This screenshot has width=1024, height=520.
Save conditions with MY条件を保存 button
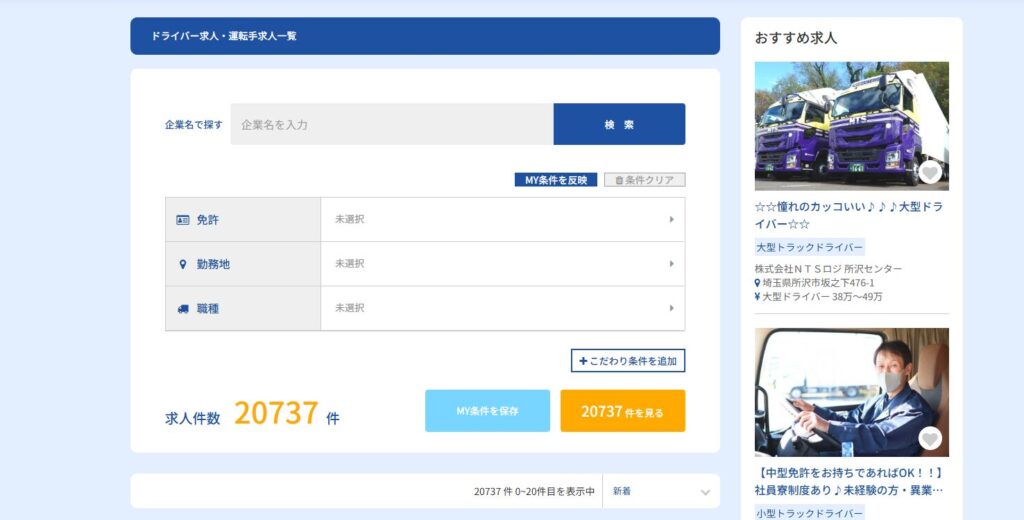[487, 411]
